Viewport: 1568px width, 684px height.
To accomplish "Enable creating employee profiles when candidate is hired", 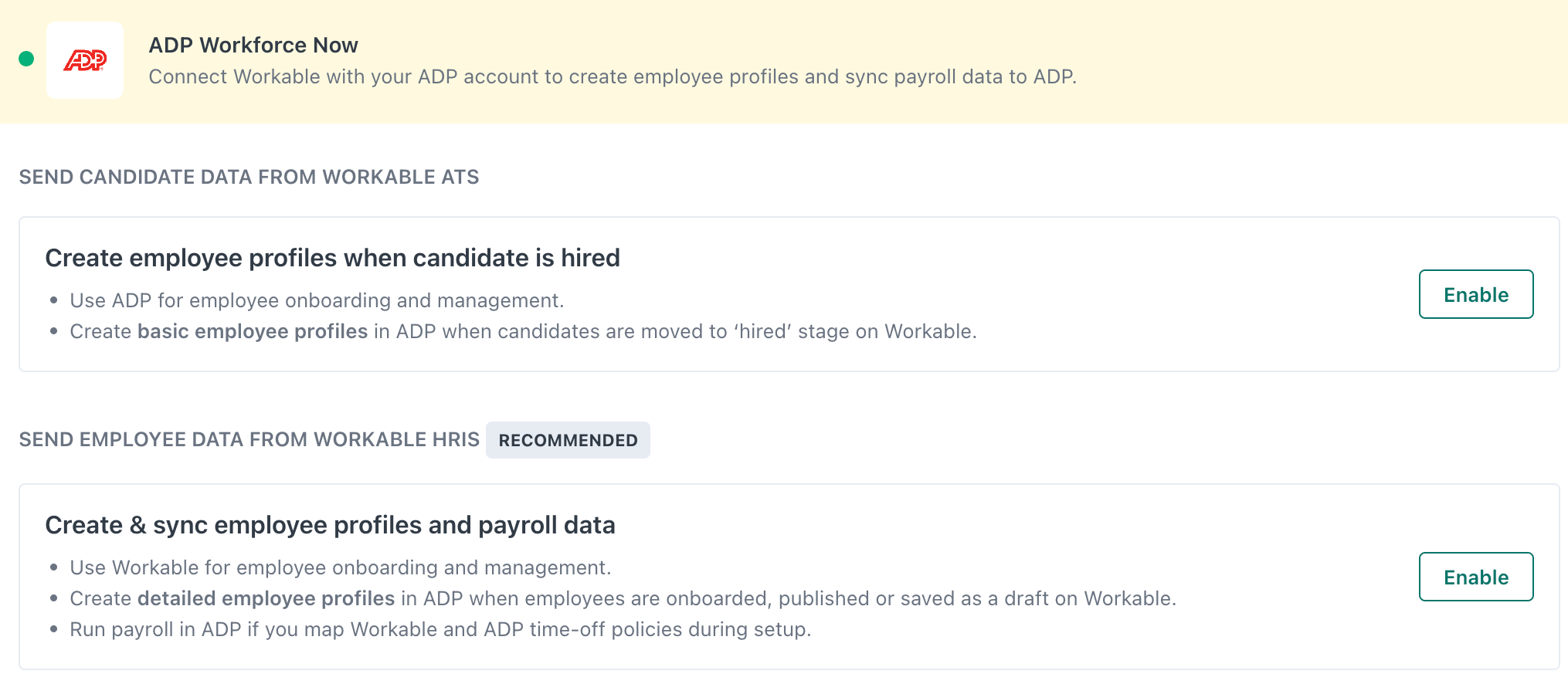I will coord(1475,294).
